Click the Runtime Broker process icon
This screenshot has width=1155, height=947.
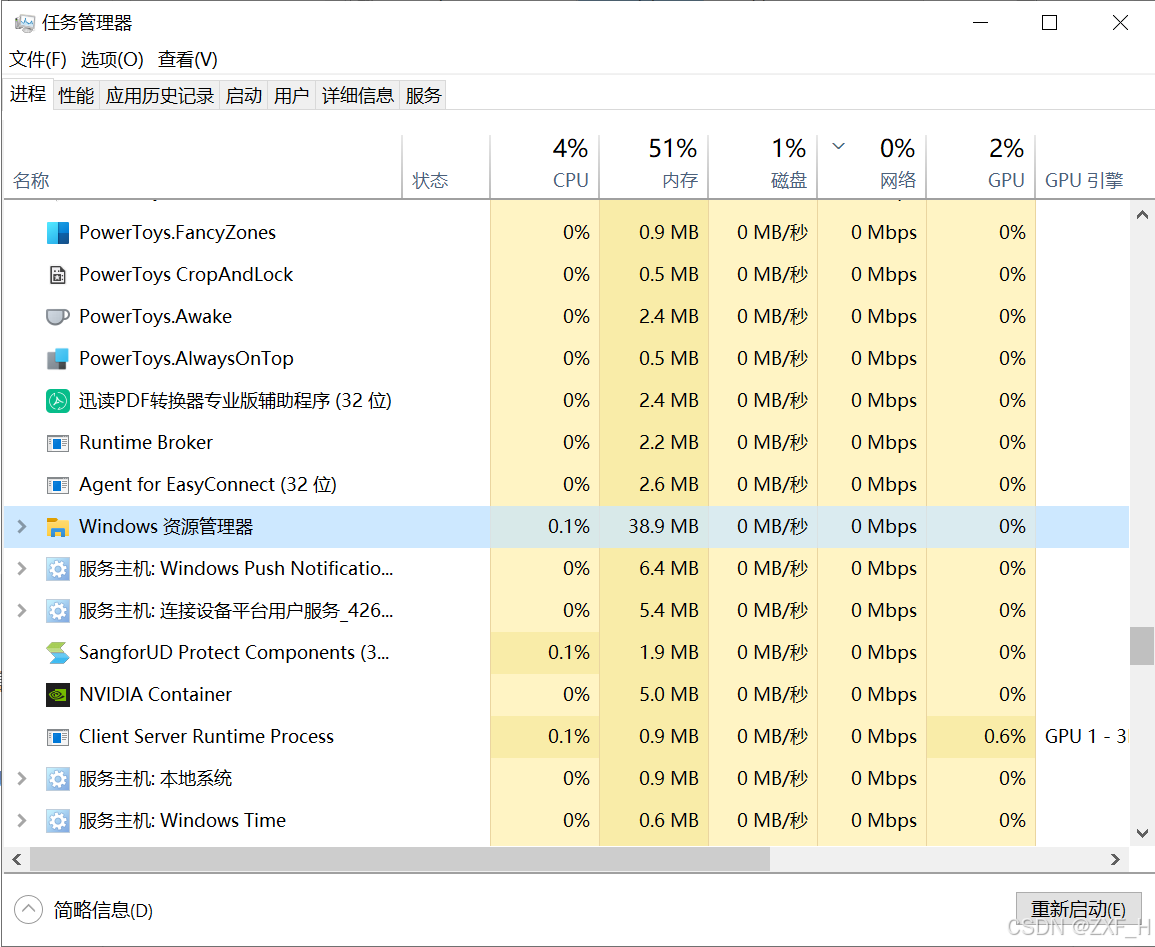pyautogui.click(x=57, y=443)
